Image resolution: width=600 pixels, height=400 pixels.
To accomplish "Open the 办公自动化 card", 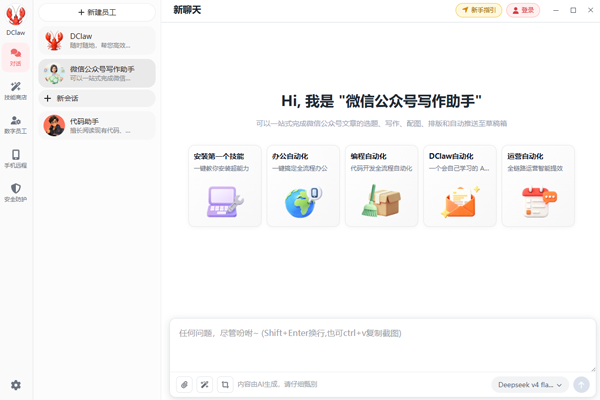I will click(x=303, y=186).
